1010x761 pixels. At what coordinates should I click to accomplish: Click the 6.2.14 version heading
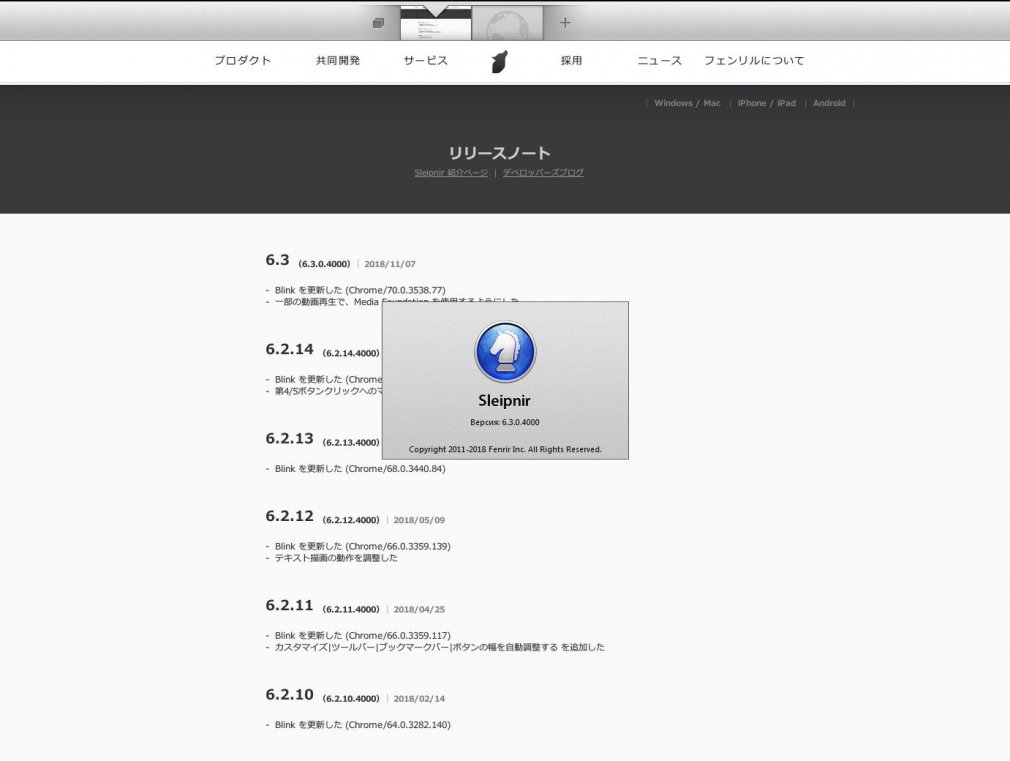289,349
